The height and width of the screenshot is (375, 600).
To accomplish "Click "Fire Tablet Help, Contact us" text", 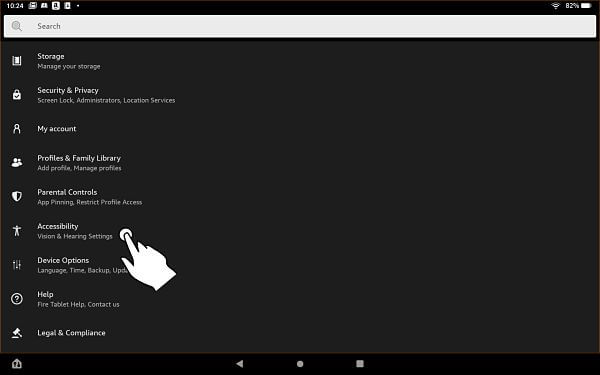I will pos(78,304).
